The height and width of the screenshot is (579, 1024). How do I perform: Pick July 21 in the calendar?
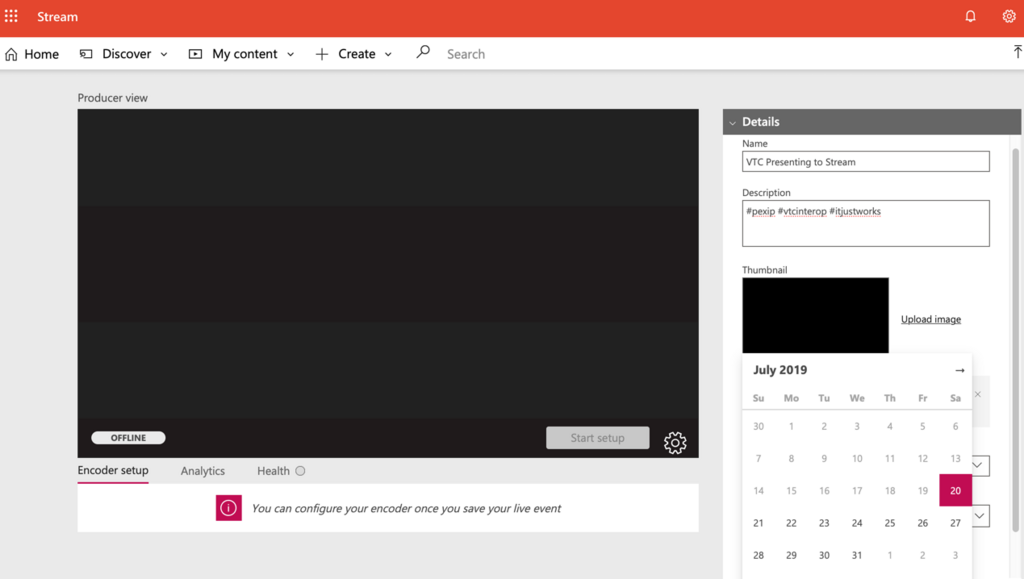(758, 523)
